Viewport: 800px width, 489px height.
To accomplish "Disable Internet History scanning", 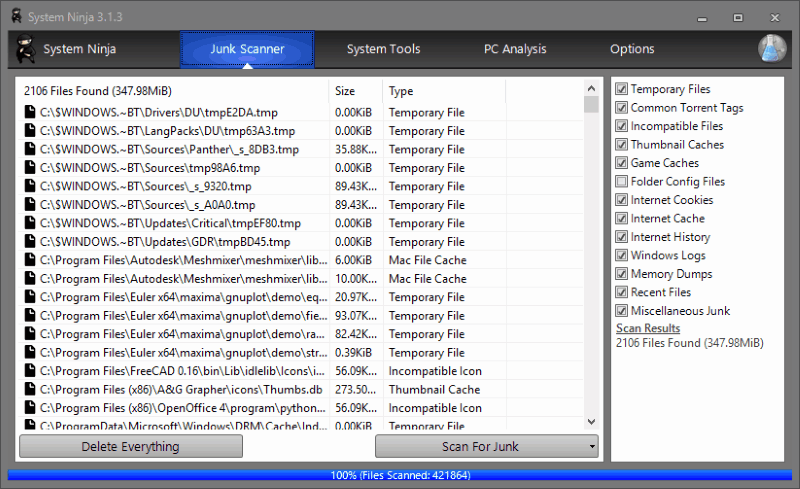I will click(x=621, y=237).
